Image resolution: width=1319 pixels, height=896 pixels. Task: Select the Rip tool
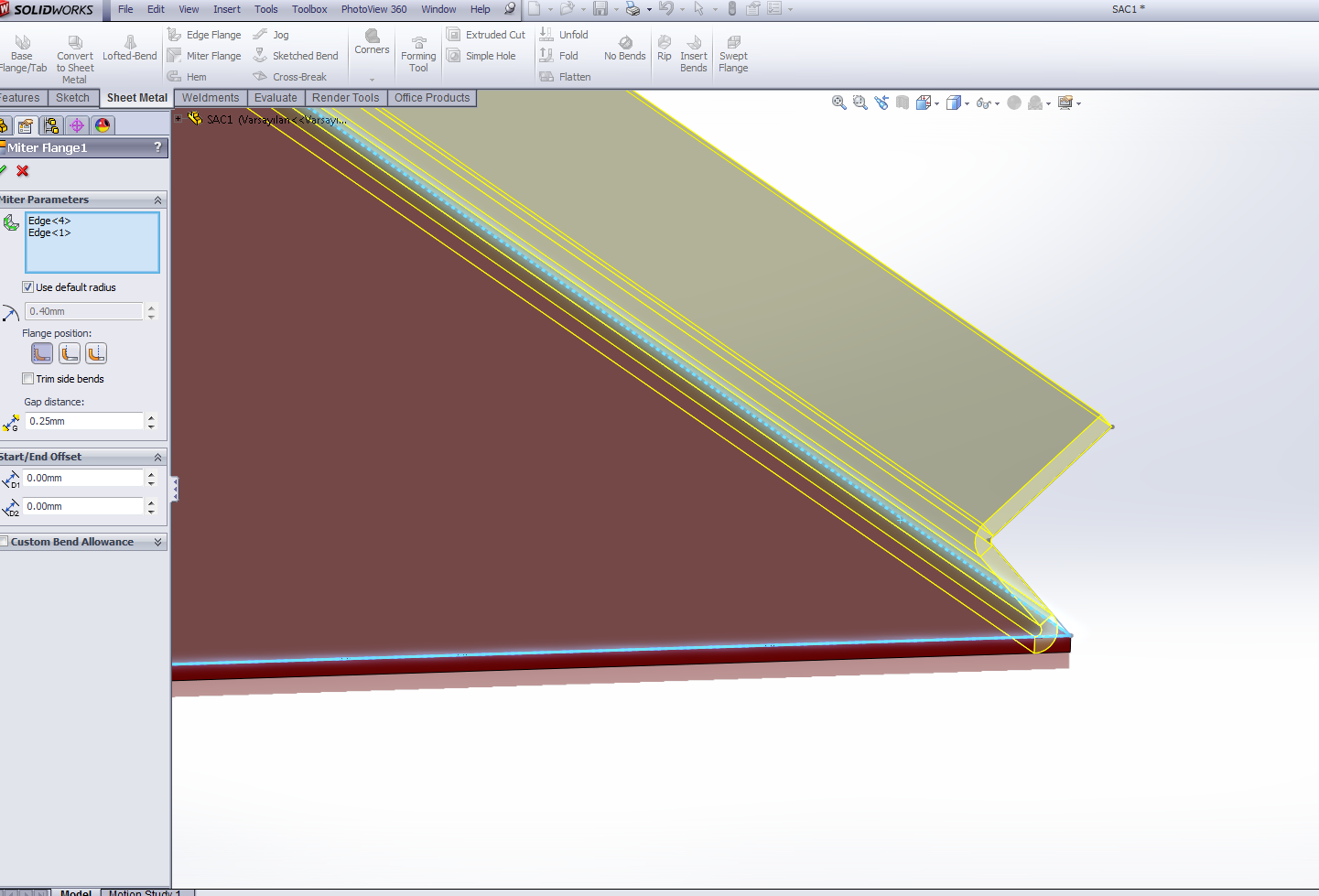[665, 49]
